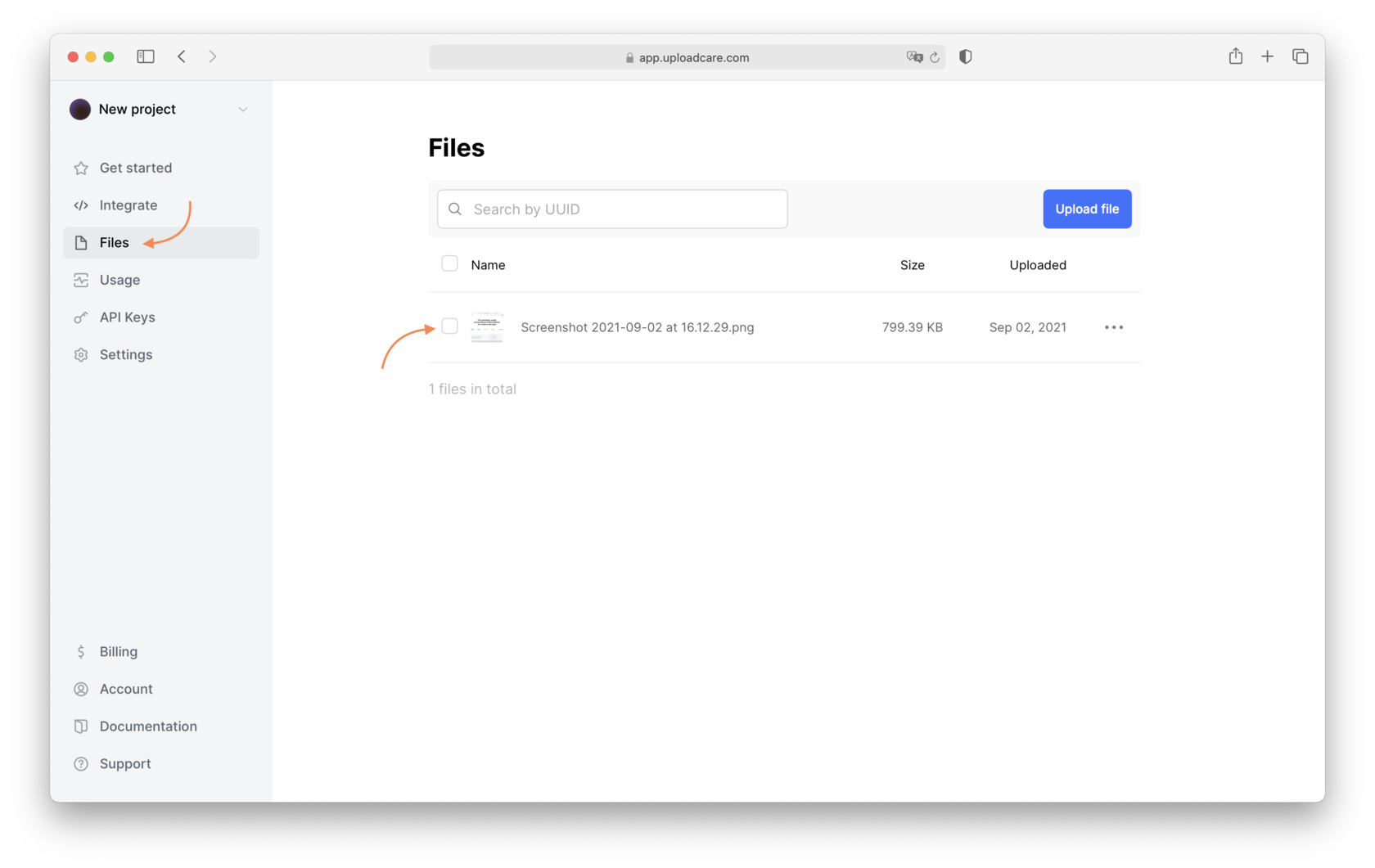
Task: Click the lock icon beside the URL
Action: (629, 57)
